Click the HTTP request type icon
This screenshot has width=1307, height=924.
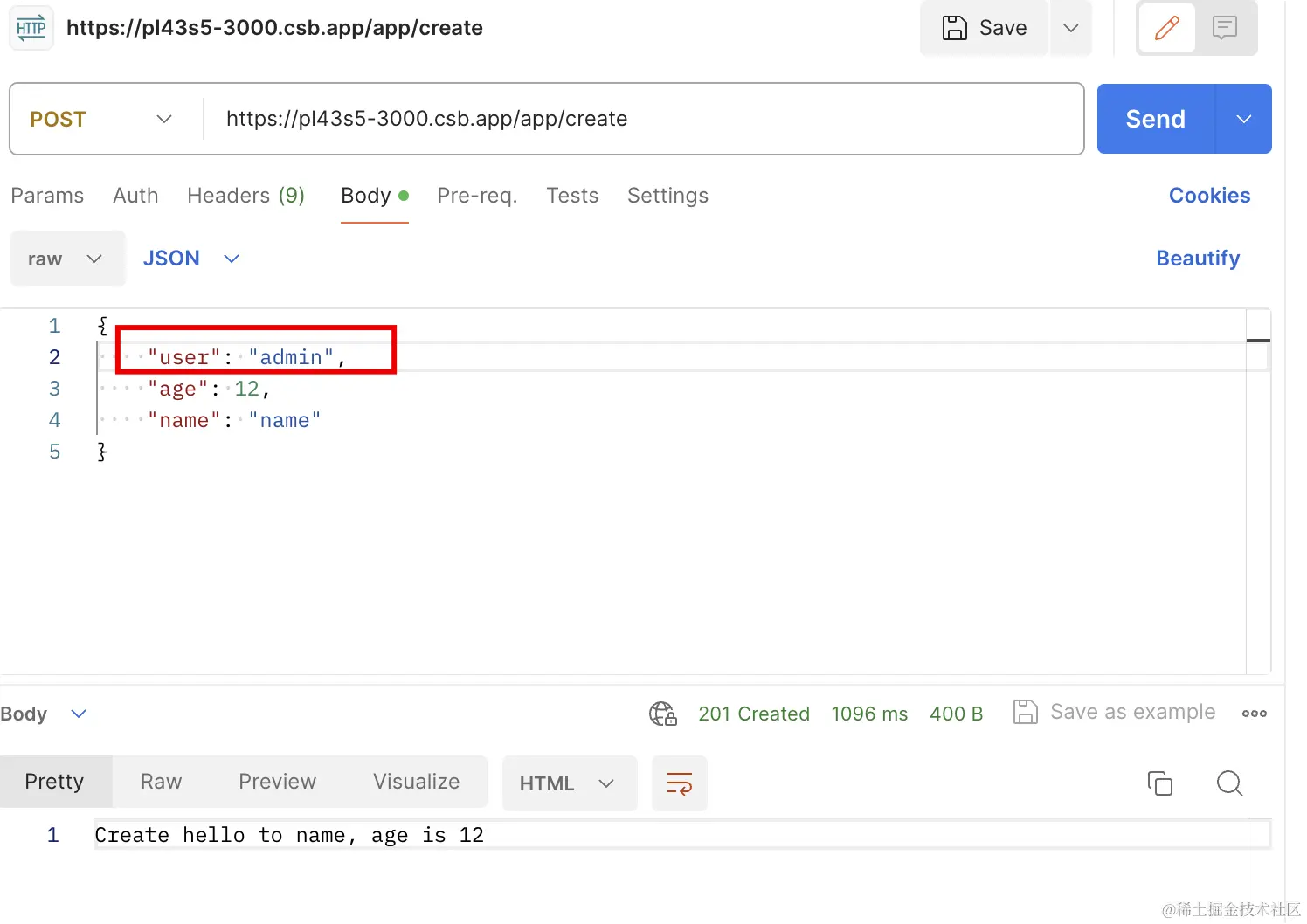pos(31,28)
